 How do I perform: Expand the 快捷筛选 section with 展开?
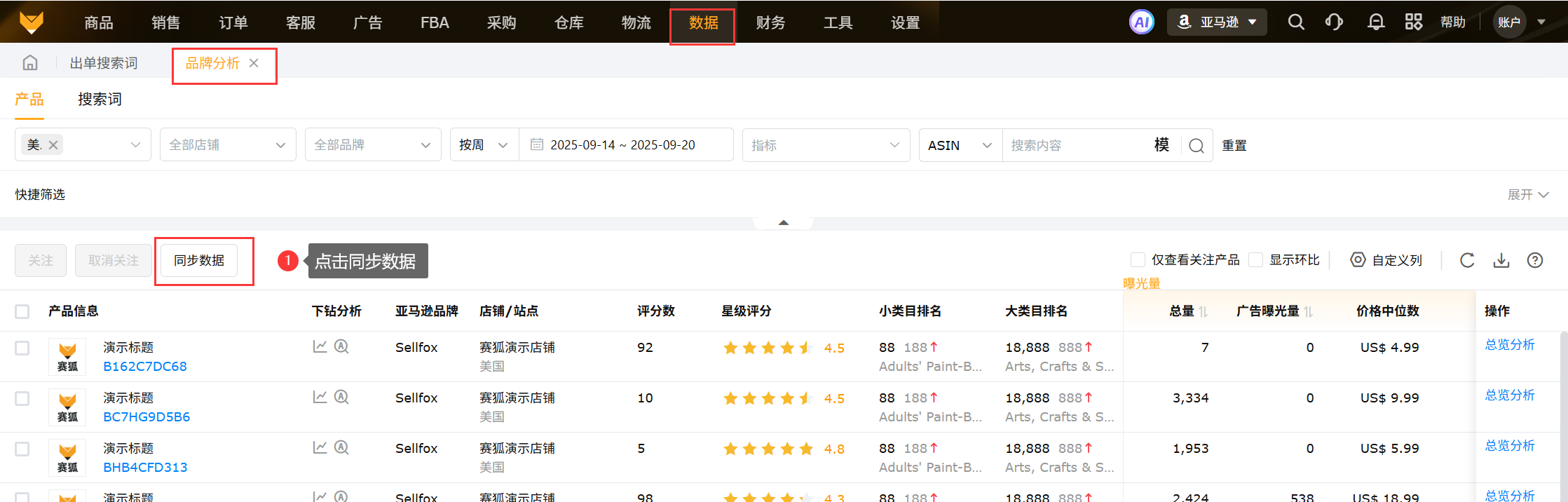click(x=1527, y=195)
